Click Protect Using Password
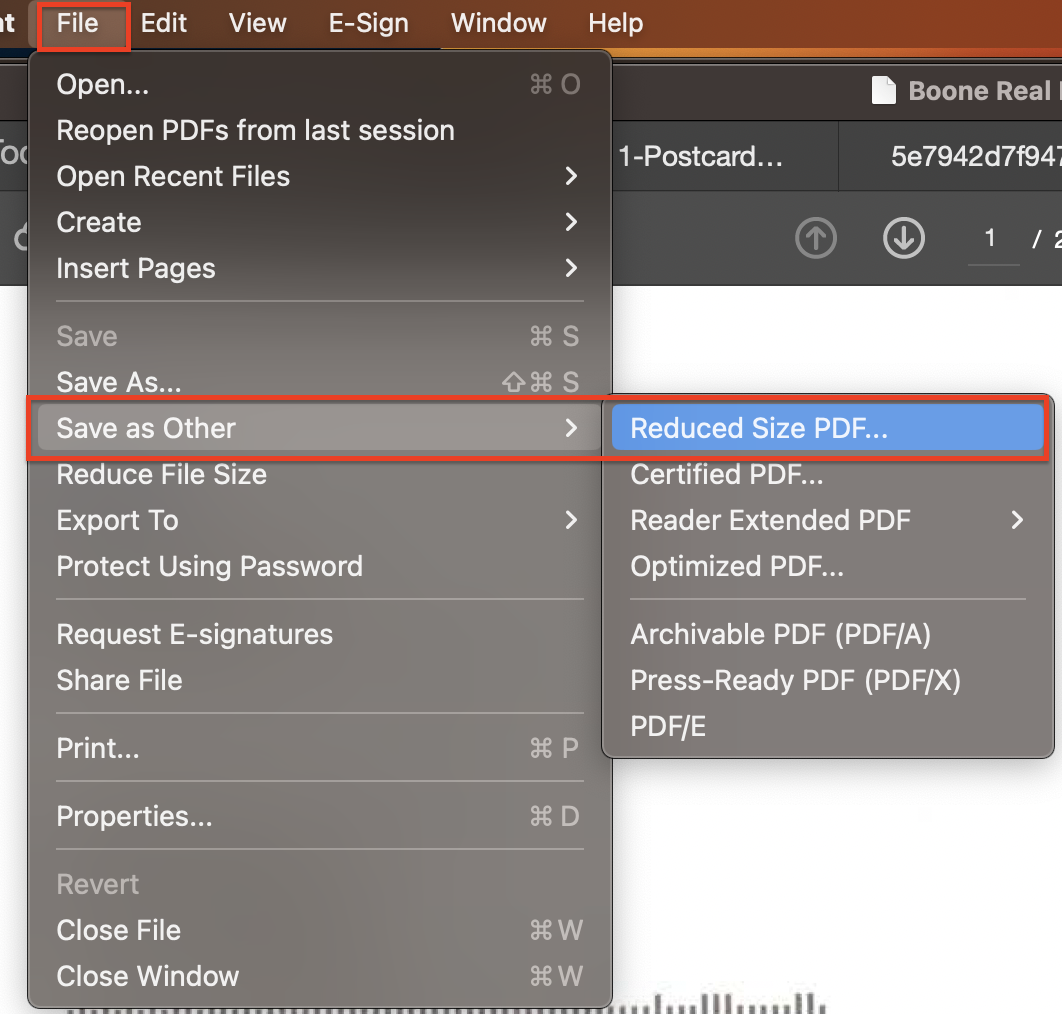Image resolution: width=1062 pixels, height=1014 pixels. (x=210, y=567)
